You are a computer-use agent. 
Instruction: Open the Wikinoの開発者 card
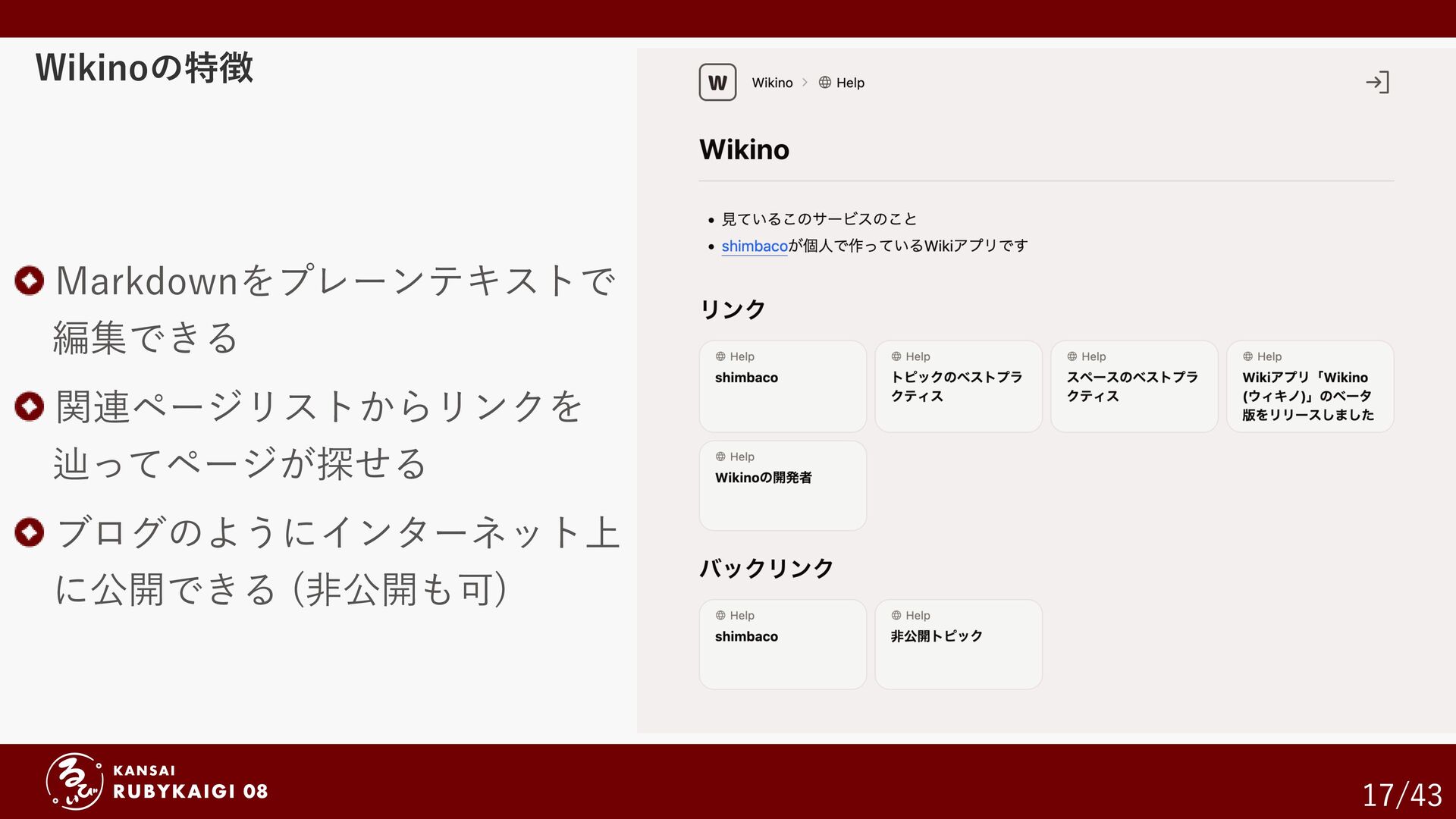[783, 485]
